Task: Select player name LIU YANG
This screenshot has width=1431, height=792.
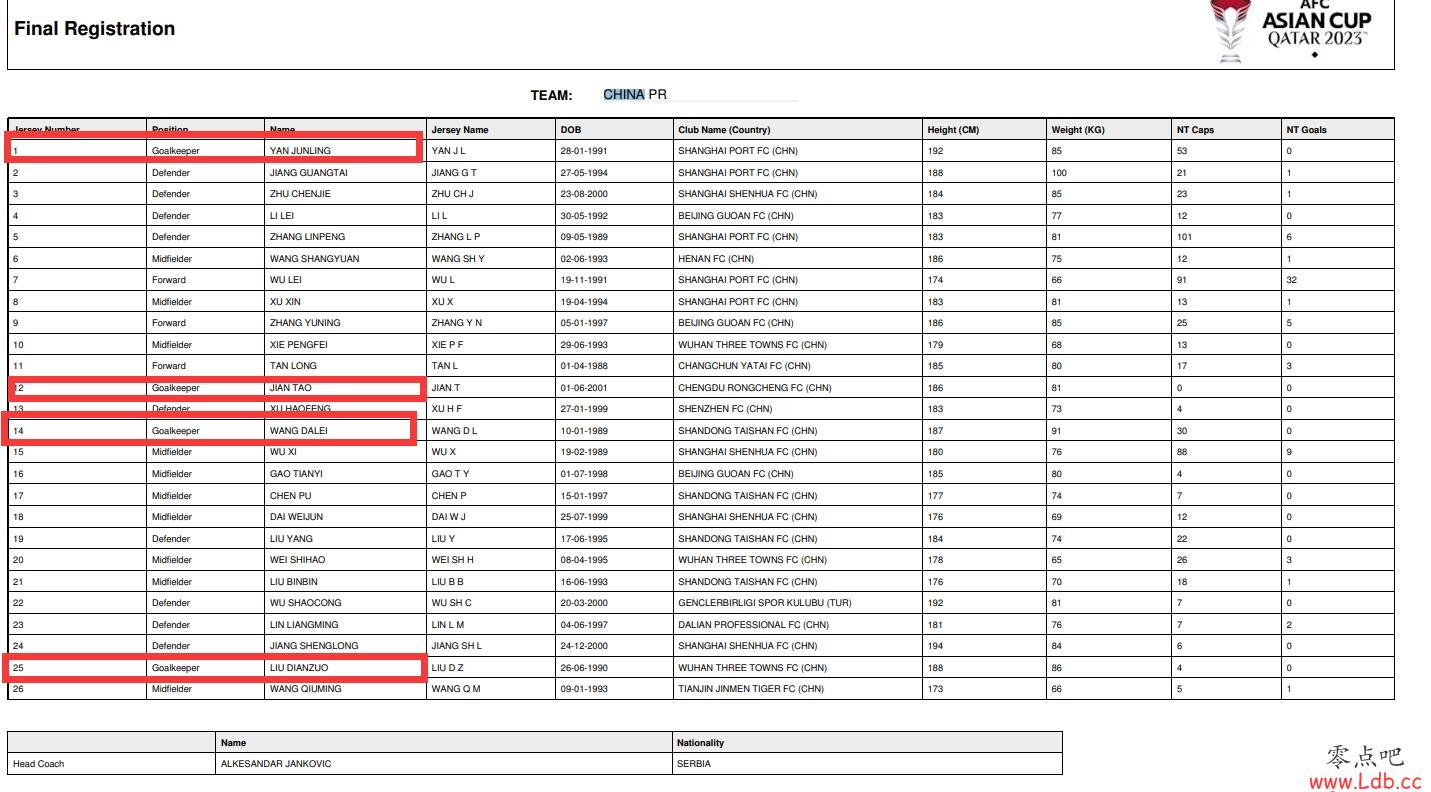Action: (x=291, y=539)
